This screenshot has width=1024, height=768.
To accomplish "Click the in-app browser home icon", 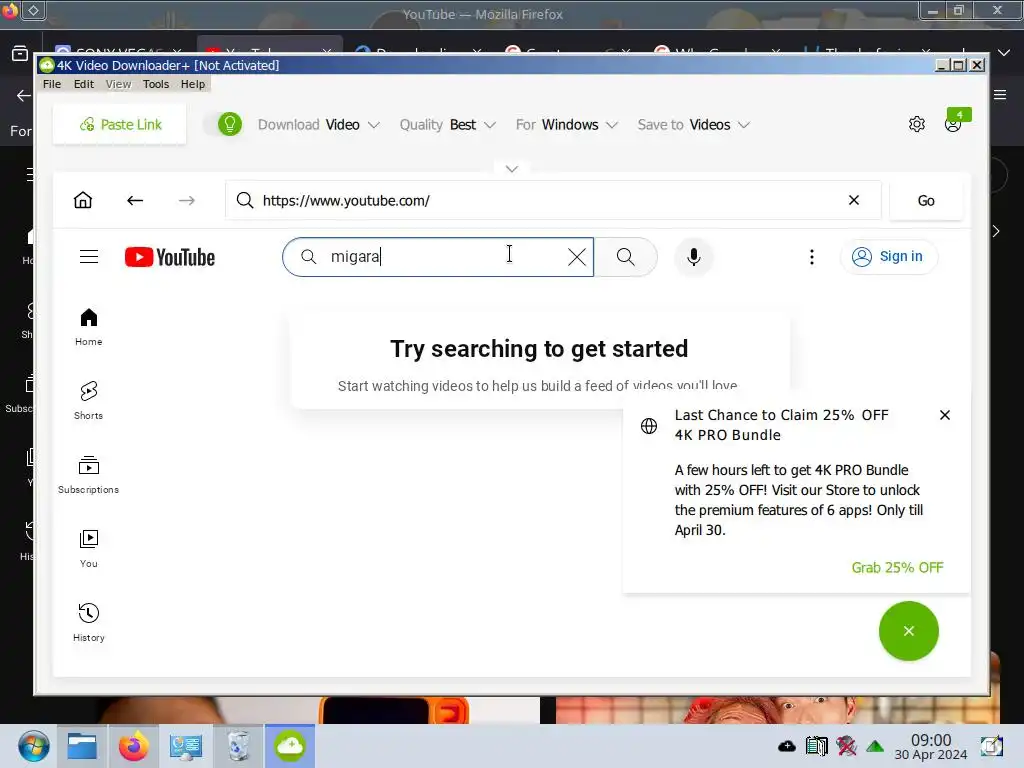I will [x=83, y=200].
